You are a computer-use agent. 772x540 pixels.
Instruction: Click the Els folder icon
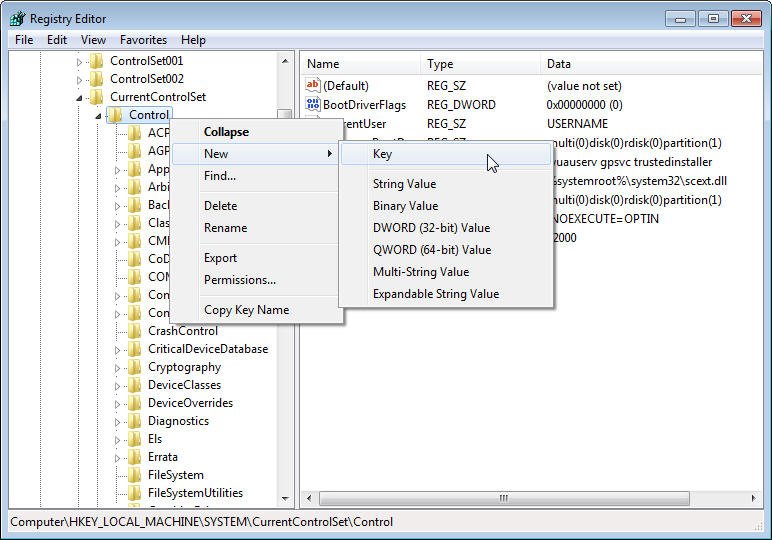coord(135,439)
